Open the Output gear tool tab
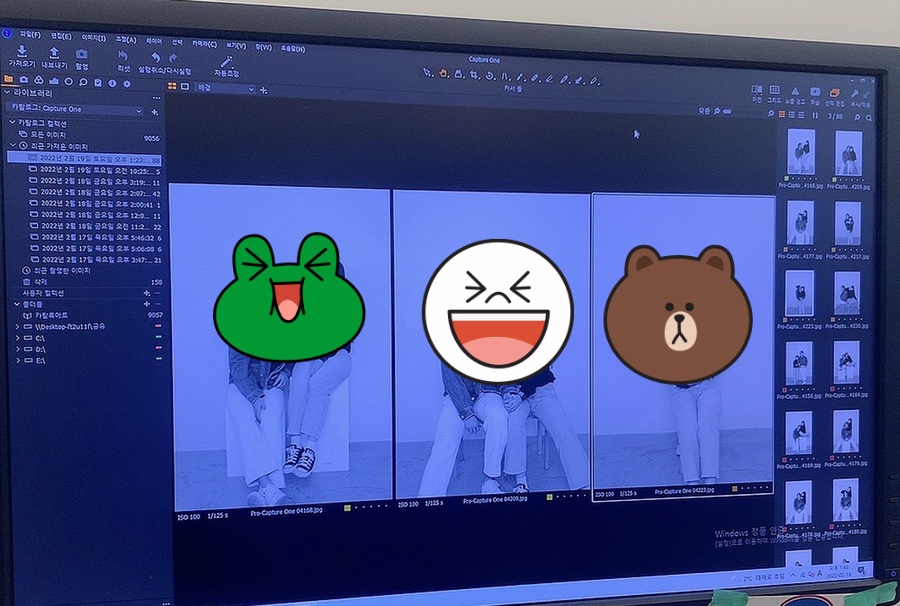Screen dimensions: 900x606 pyautogui.click(x=127, y=84)
